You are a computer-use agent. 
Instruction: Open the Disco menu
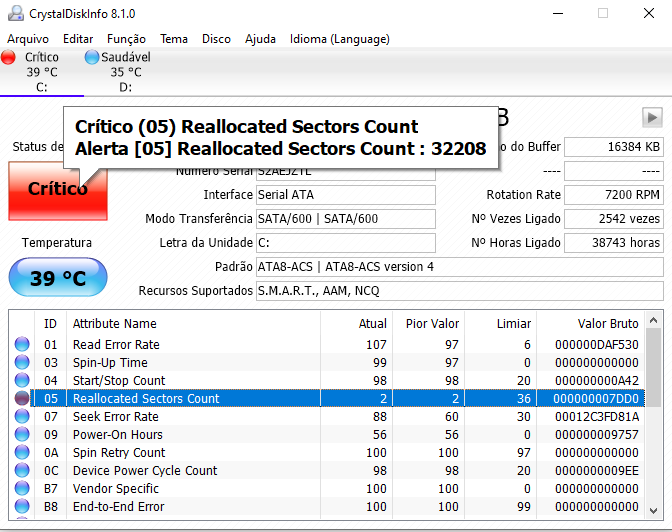[x=216, y=39]
